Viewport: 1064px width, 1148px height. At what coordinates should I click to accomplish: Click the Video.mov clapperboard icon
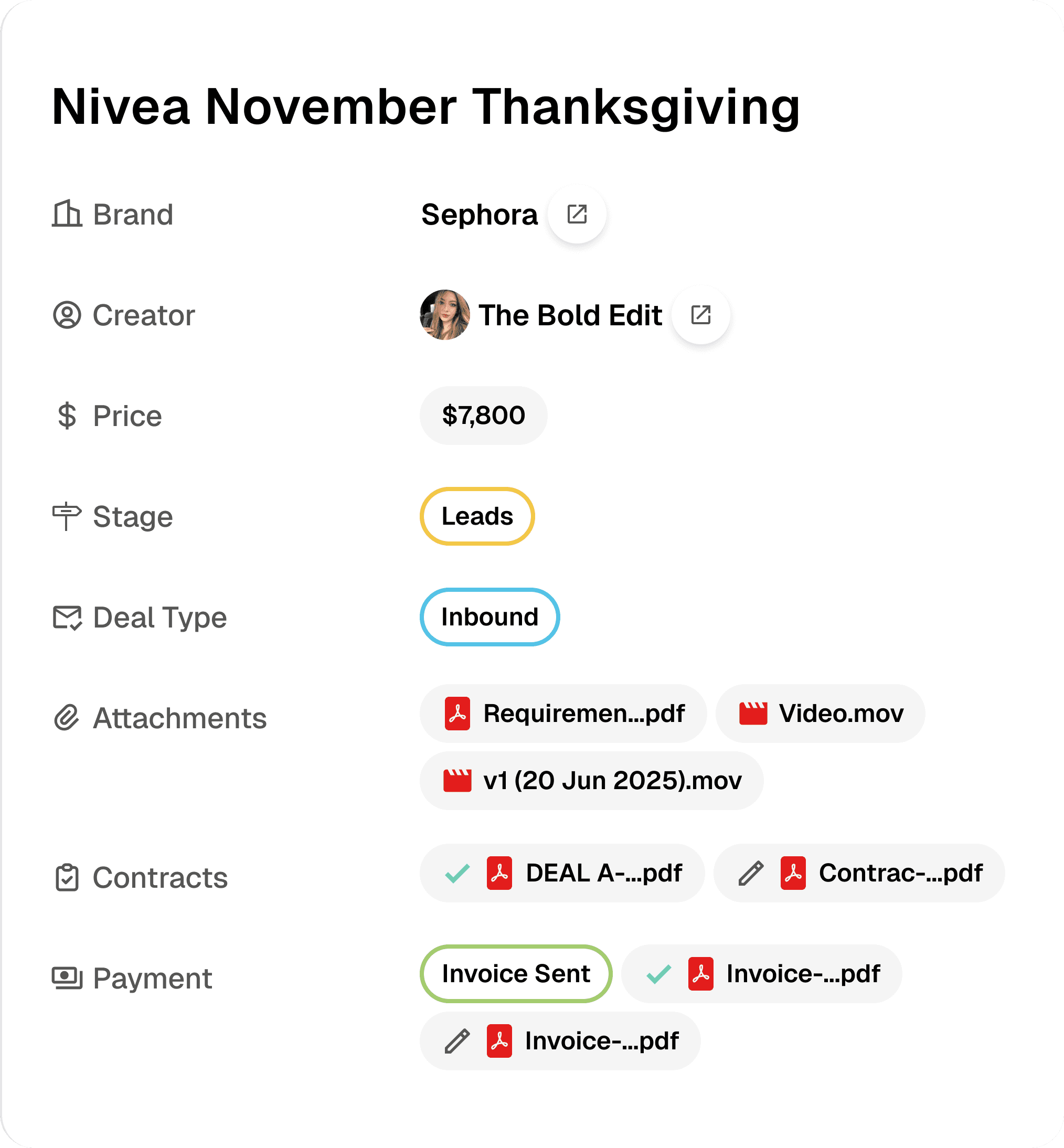point(753,714)
